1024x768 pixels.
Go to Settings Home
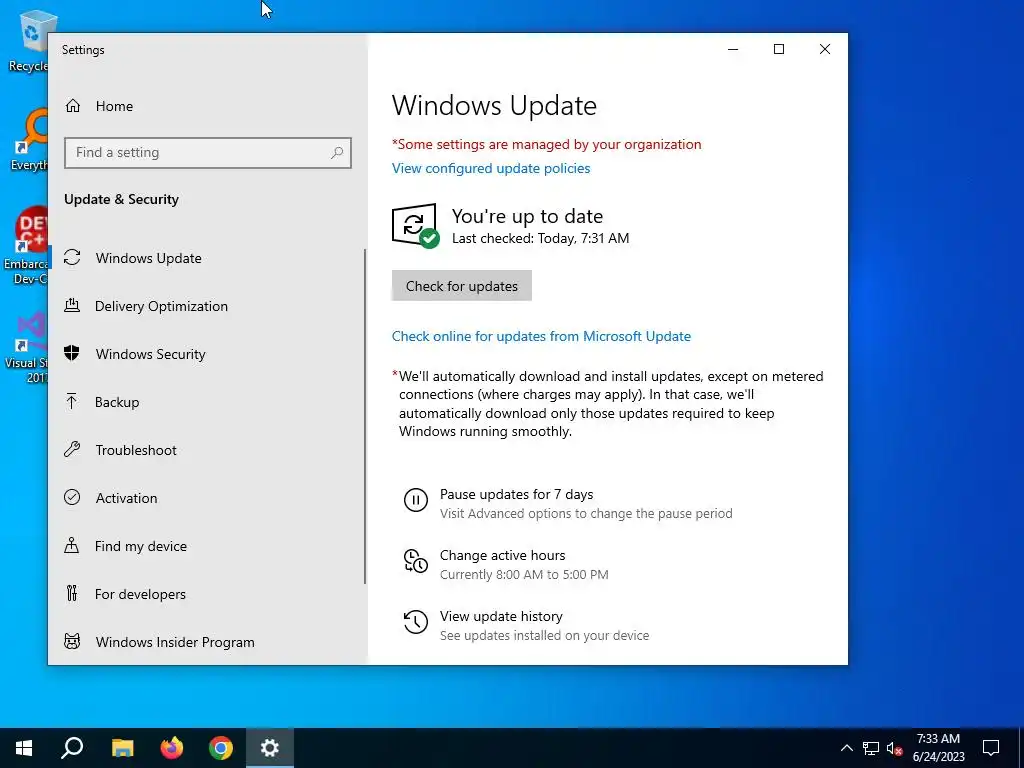[x=206, y=106]
